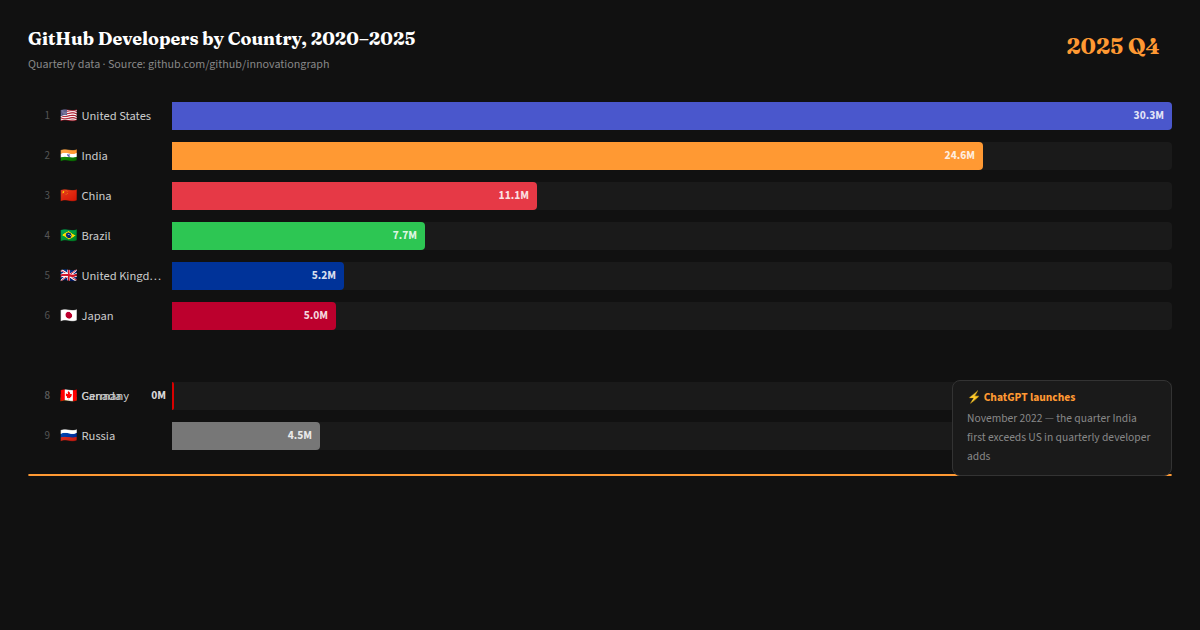Click rank number 2 beside India
1200x630 pixels.
(x=47, y=156)
